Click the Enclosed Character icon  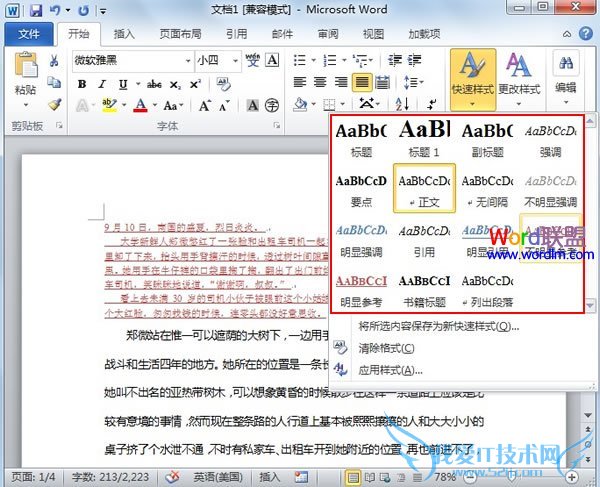tap(272, 105)
